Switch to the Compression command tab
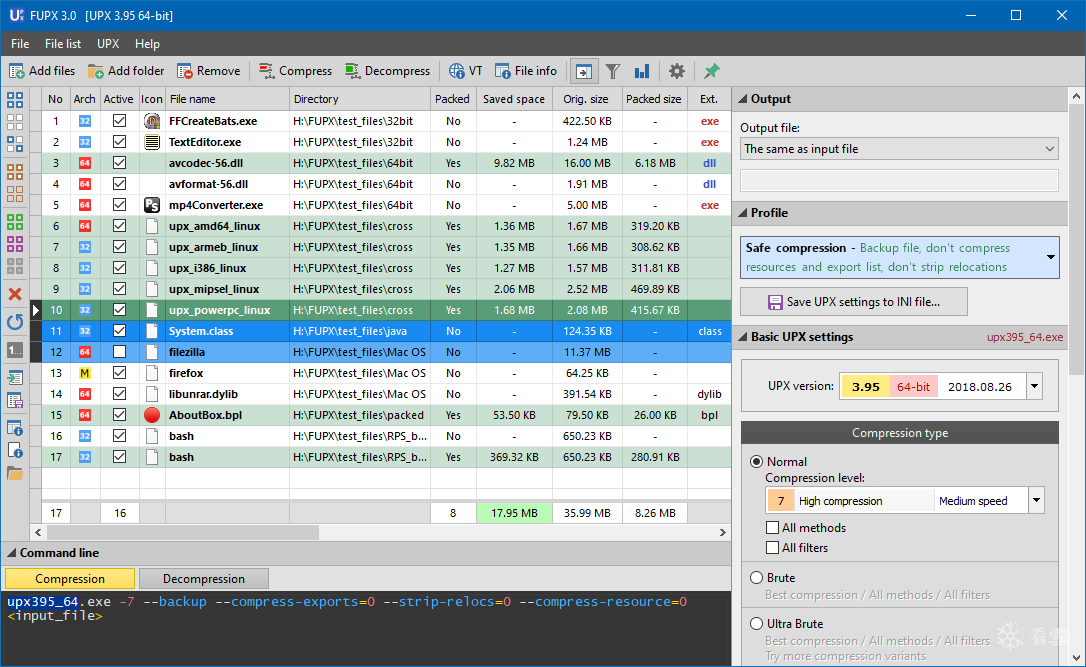This screenshot has height=667, width=1086. tap(70, 578)
